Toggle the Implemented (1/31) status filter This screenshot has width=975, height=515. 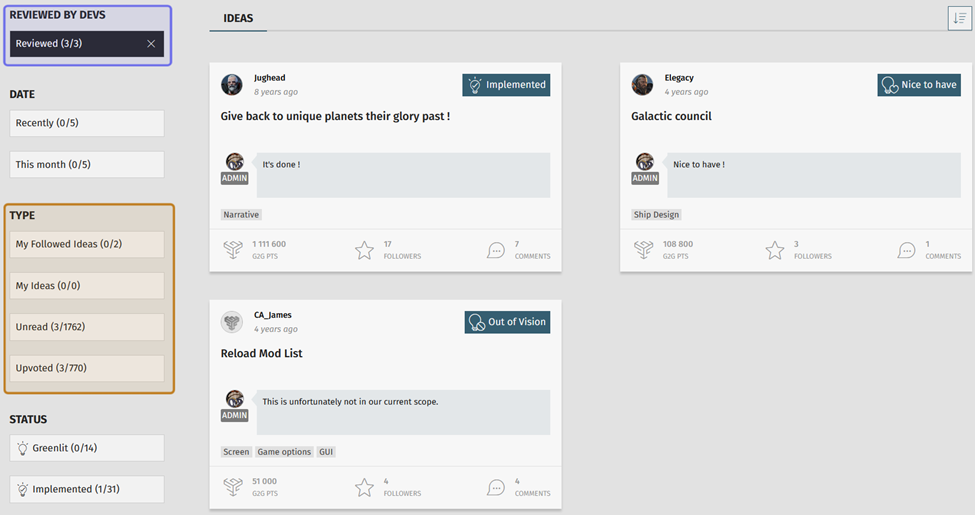pyautogui.click(x=87, y=489)
